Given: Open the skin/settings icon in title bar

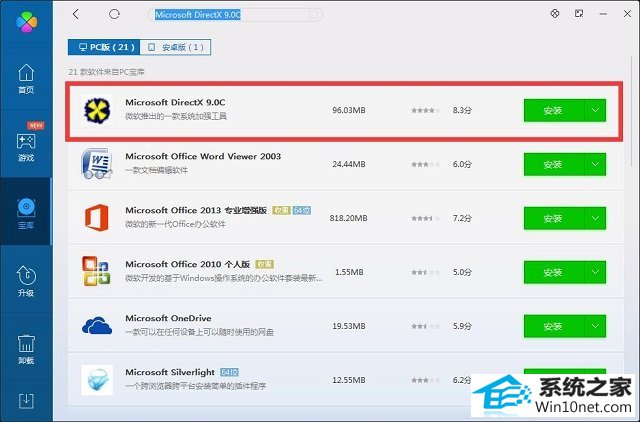Looking at the screenshot, I should 555,13.
